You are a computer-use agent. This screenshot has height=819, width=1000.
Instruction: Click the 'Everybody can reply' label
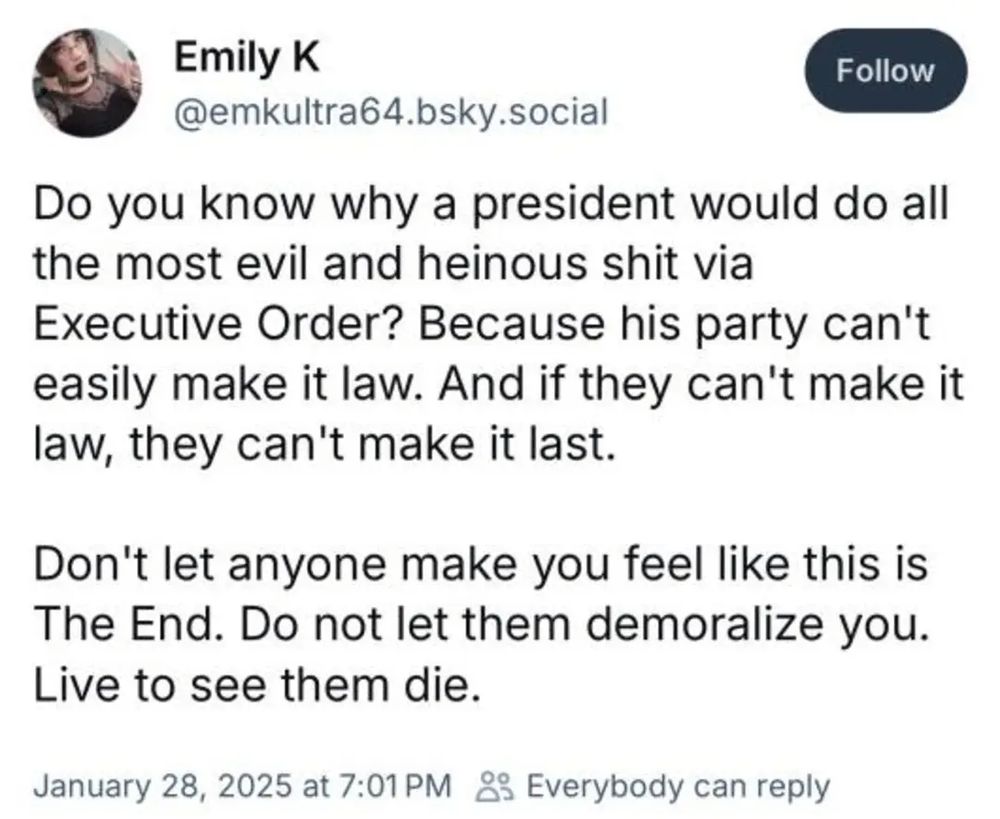pos(676,786)
